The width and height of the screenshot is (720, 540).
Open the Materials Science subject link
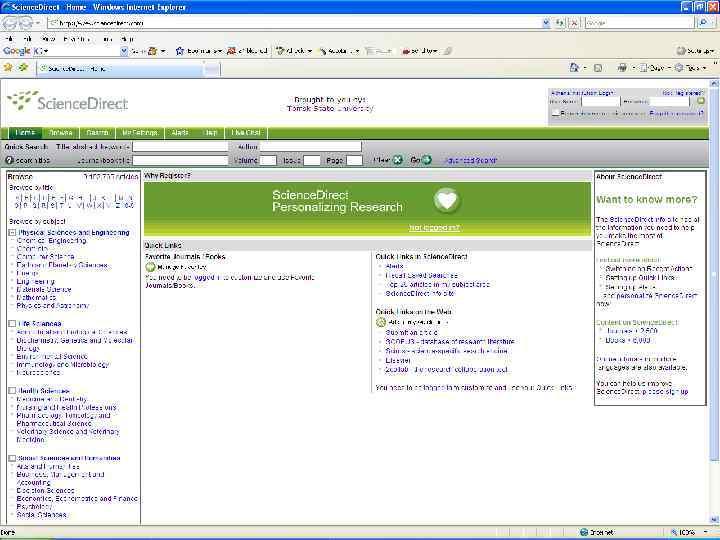44,290
